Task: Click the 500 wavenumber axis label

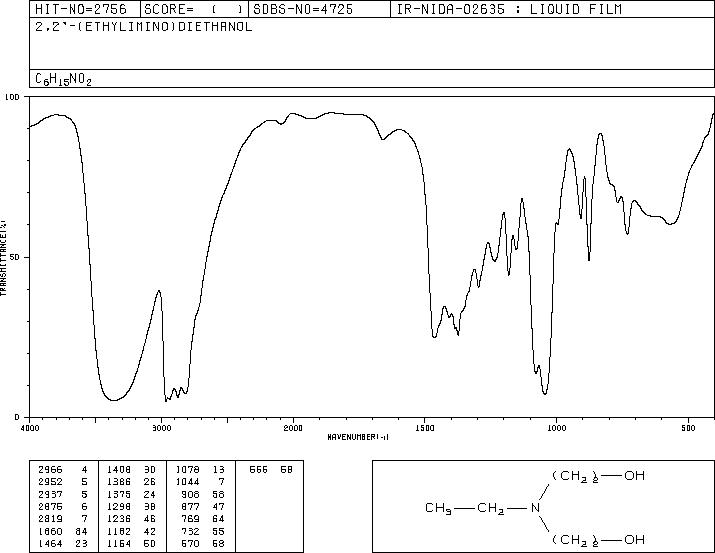Action: (689, 428)
